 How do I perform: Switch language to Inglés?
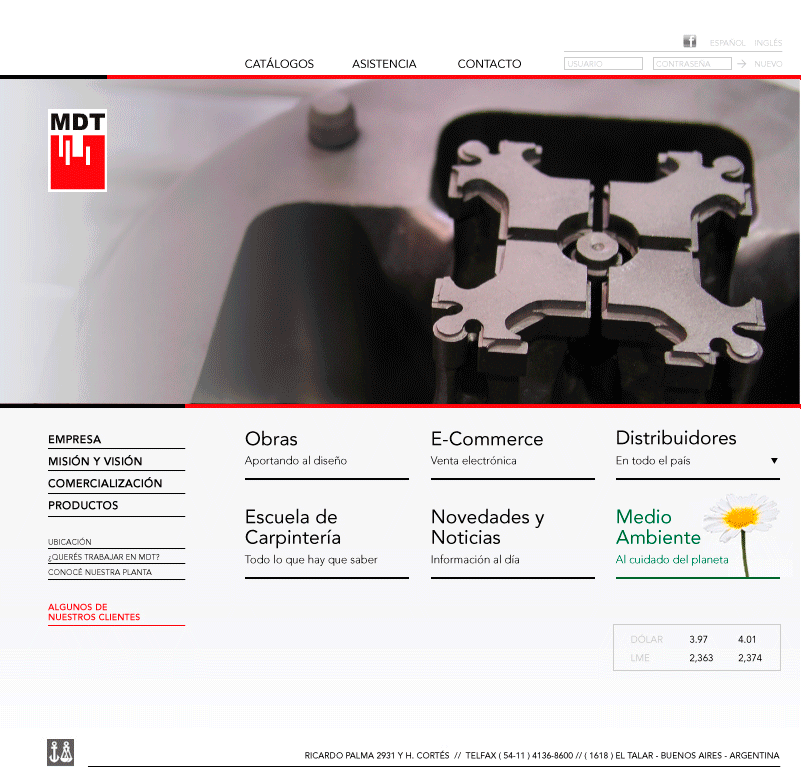click(768, 43)
